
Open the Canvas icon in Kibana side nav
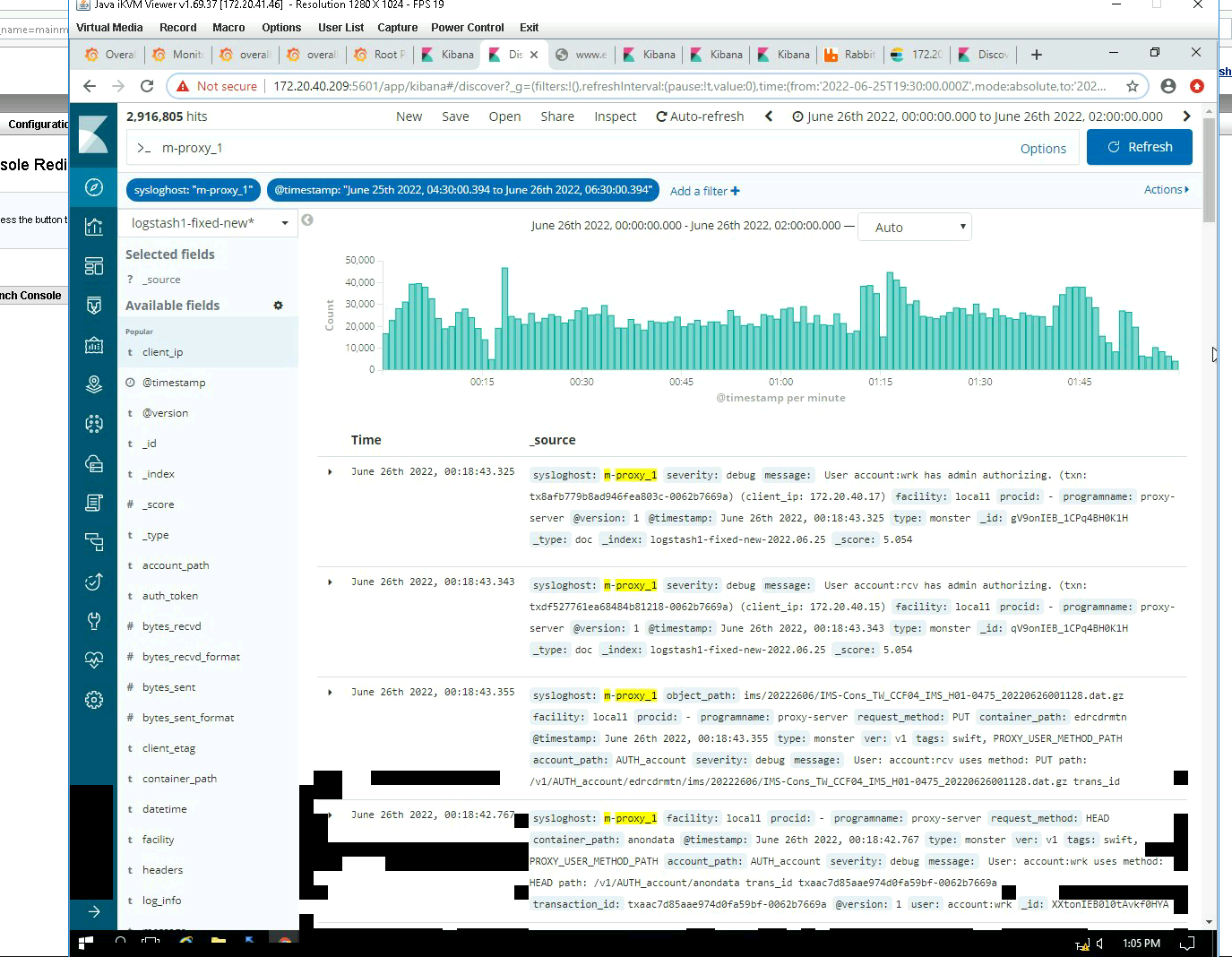94,345
